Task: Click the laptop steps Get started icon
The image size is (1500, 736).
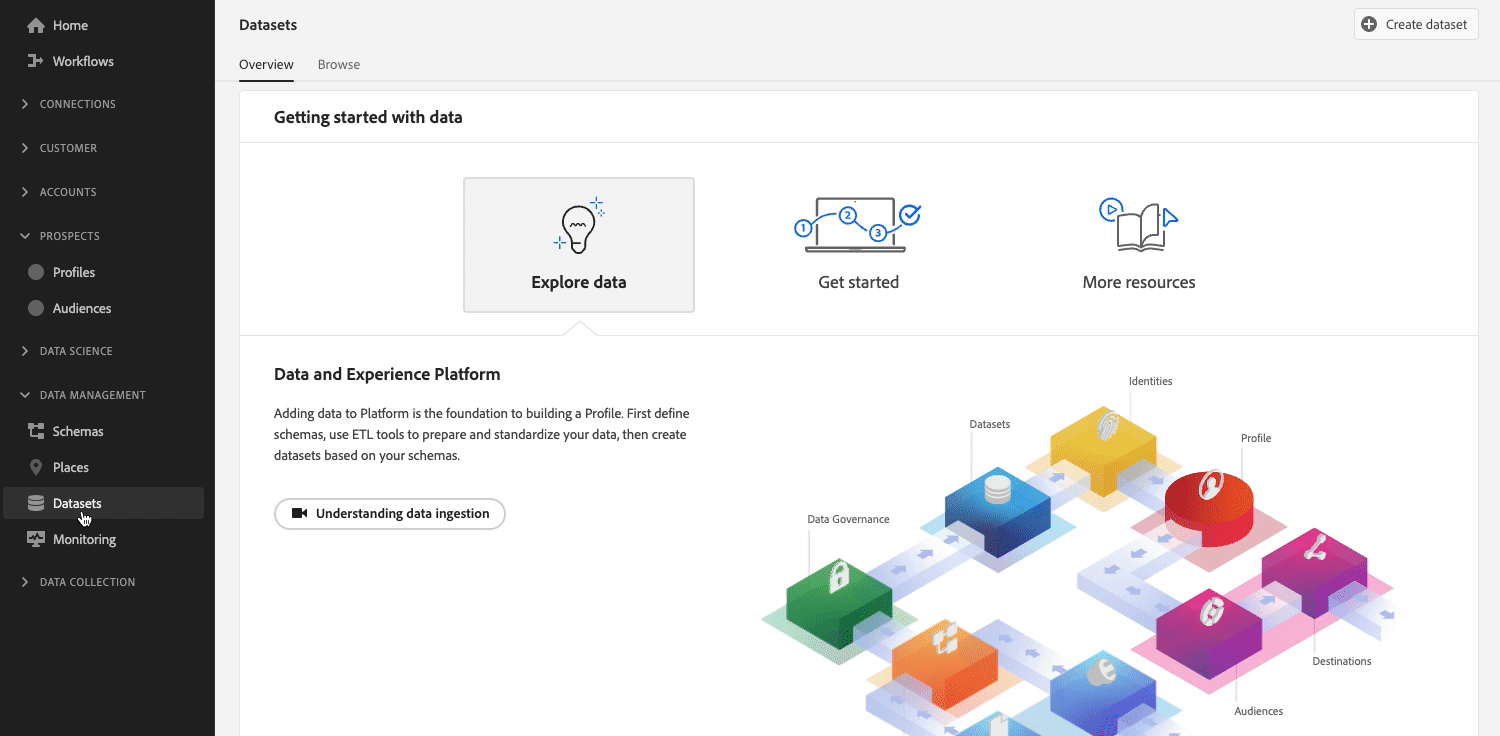Action: click(858, 225)
